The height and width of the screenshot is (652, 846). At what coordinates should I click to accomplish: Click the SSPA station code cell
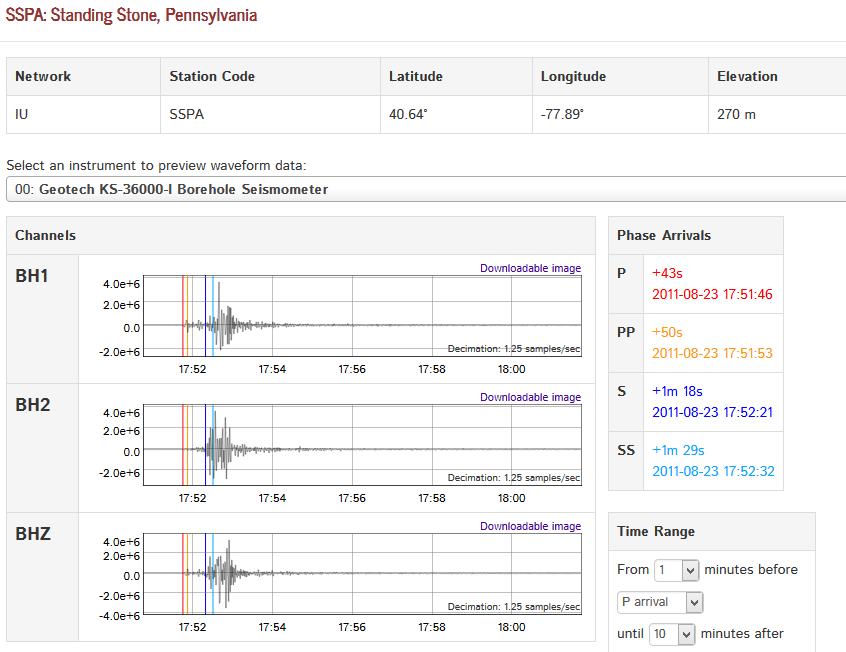(187, 114)
